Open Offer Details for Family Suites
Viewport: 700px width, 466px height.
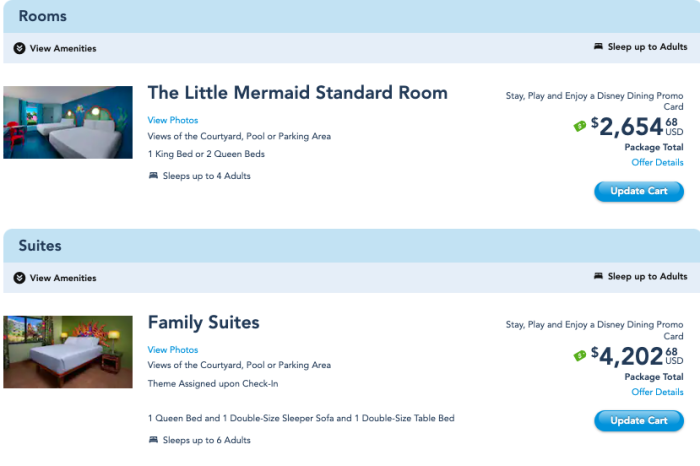pyautogui.click(x=657, y=392)
